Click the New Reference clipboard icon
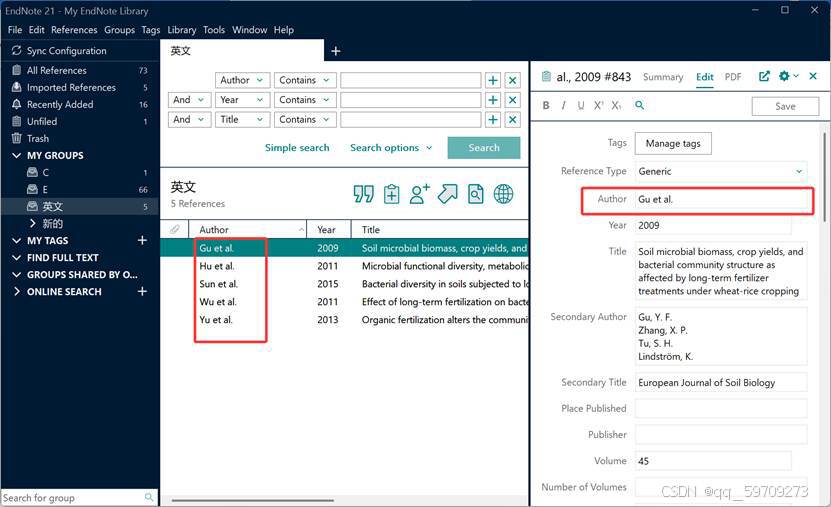This screenshot has height=507, width=831. point(392,194)
